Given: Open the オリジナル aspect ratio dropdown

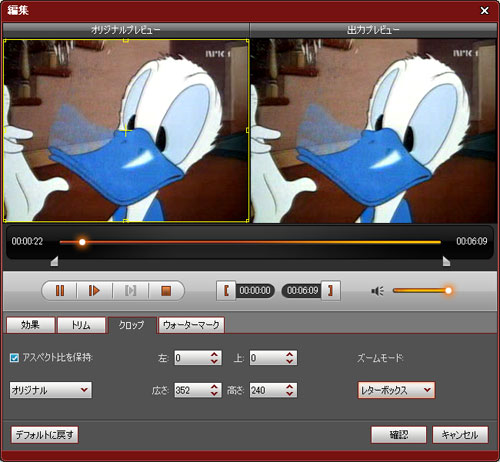Looking at the screenshot, I should click(51, 390).
